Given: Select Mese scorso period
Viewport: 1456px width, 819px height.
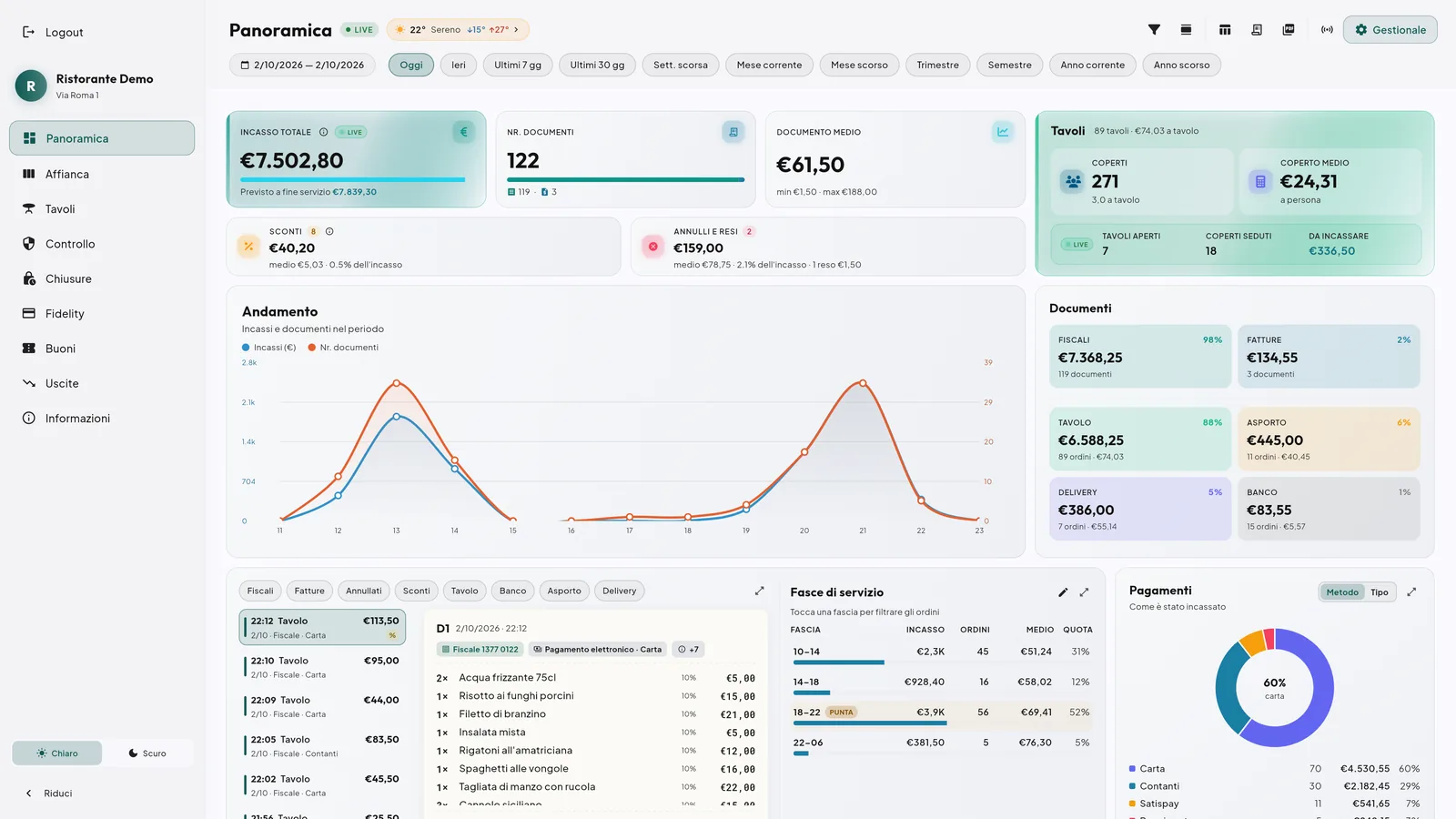Looking at the screenshot, I should click(x=859, y=65).
